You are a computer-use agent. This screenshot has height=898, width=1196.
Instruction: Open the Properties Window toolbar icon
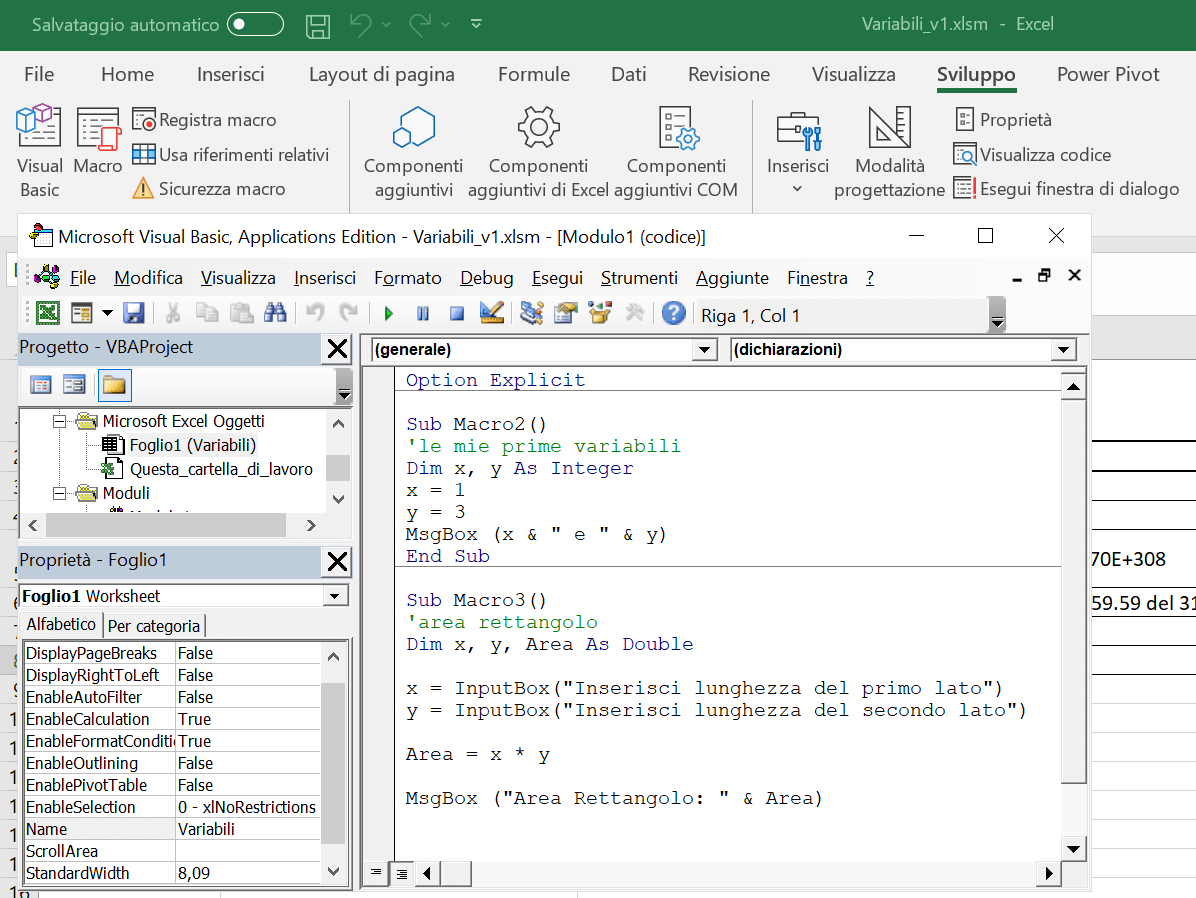566,313
